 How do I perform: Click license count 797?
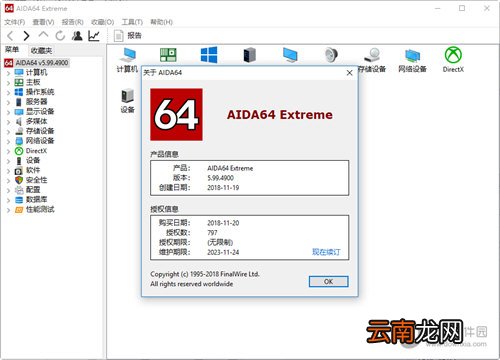click(212, 233)
